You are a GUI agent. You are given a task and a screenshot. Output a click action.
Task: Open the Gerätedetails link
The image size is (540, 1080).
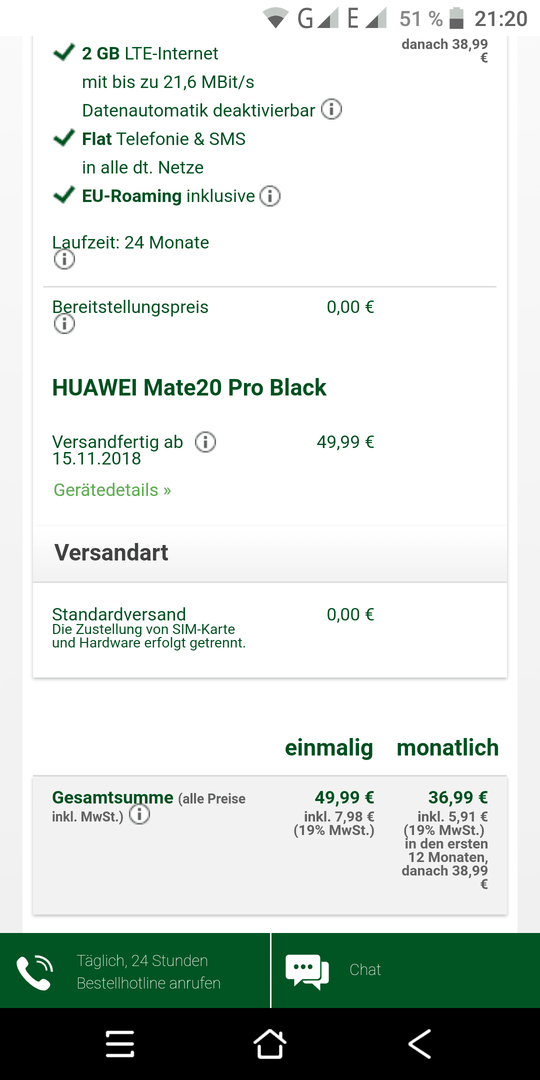pos(112,490)
